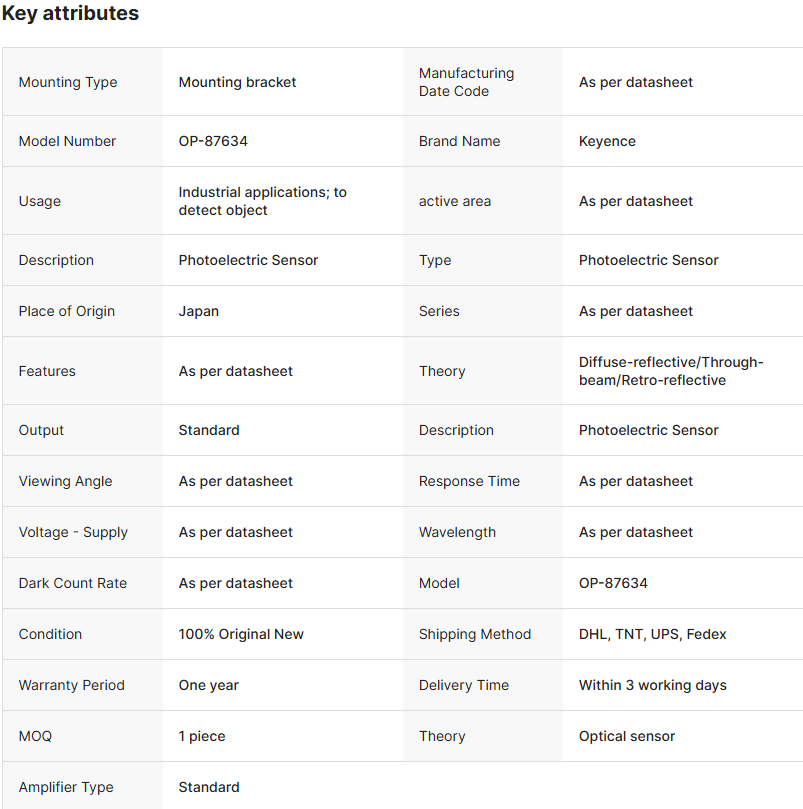Select the Voltage - Supply label
803x809 pixels.
coord(73,532)
